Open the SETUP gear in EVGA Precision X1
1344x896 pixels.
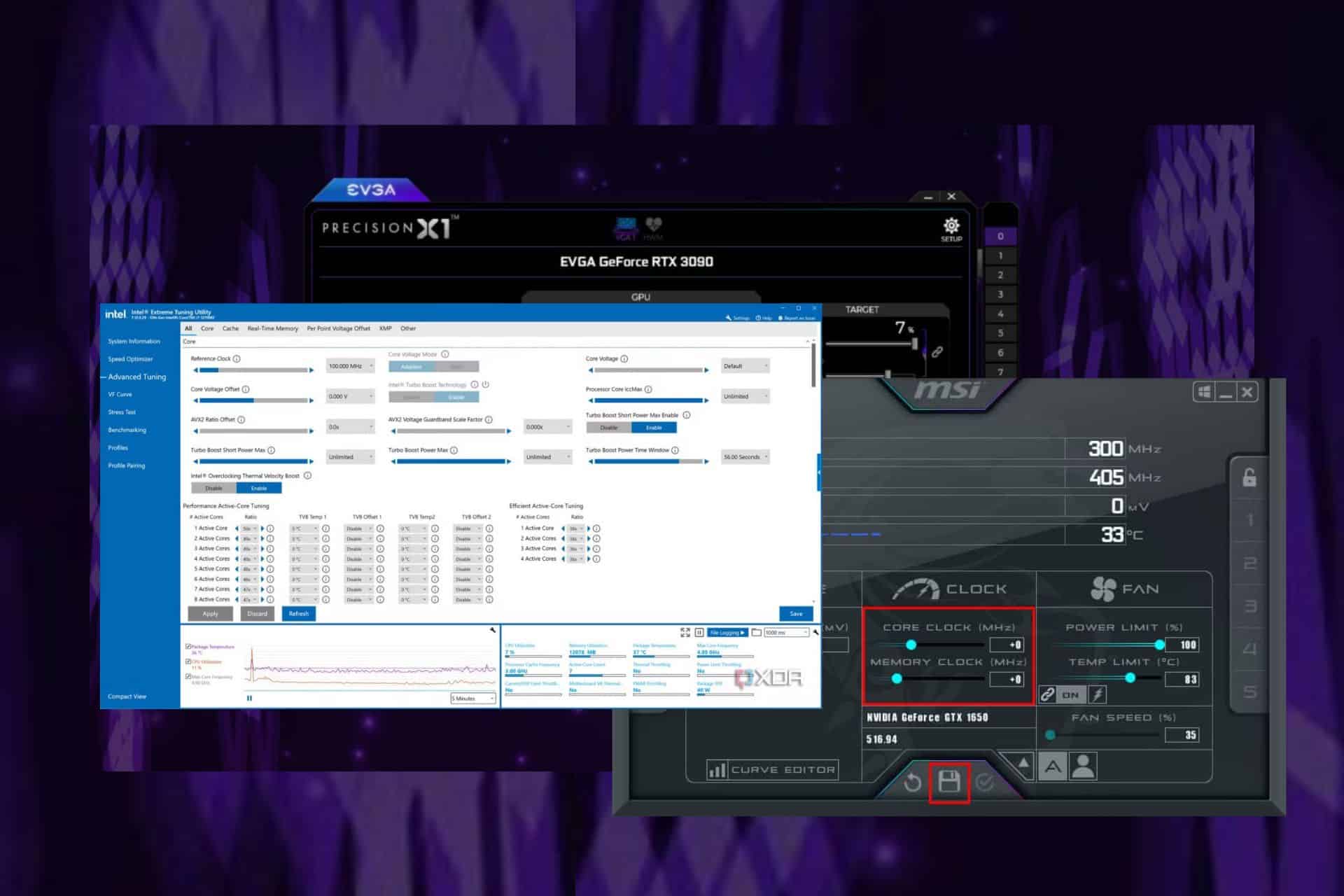tap(951, 225)
